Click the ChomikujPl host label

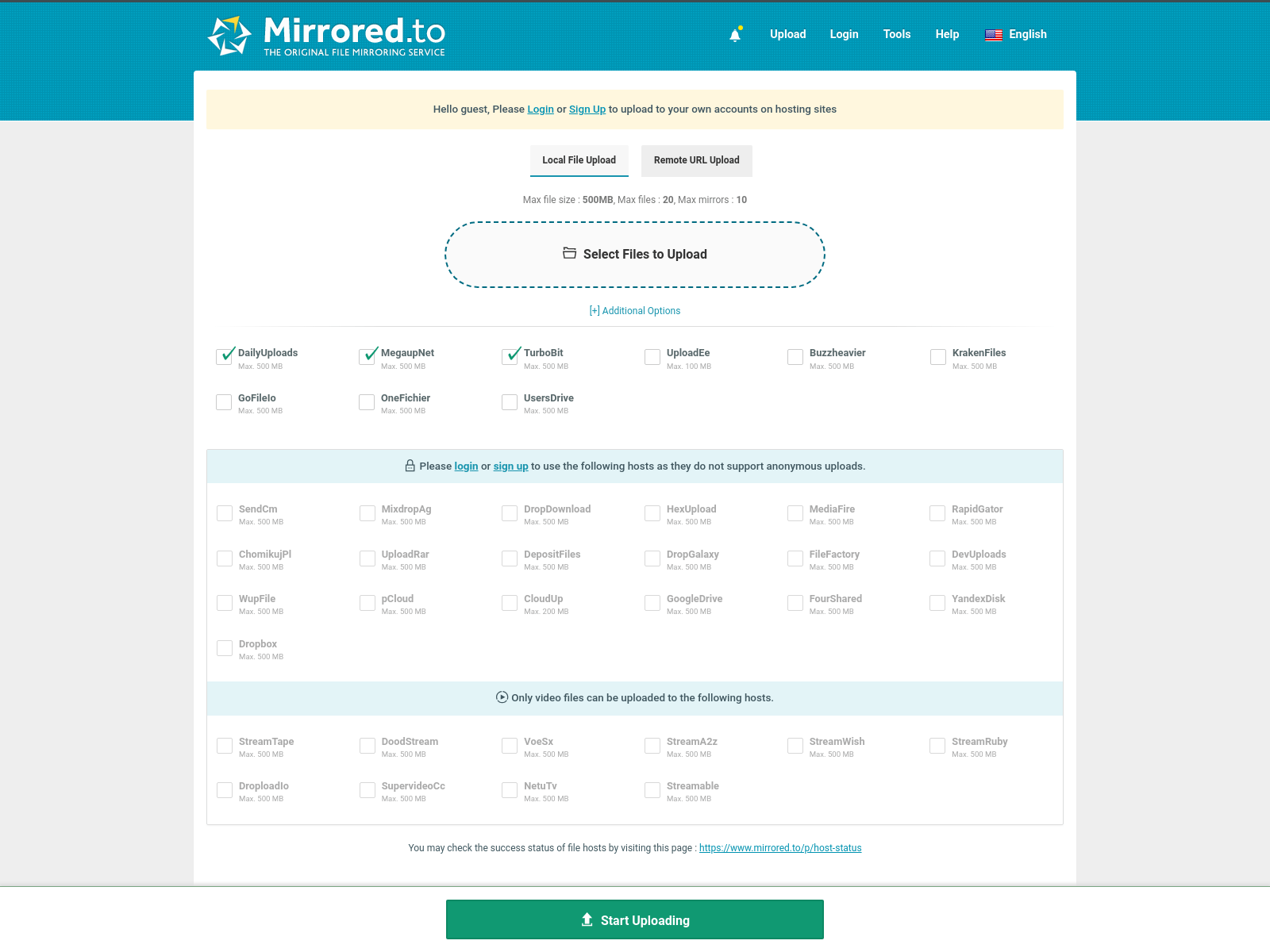[x=265, y=555]
